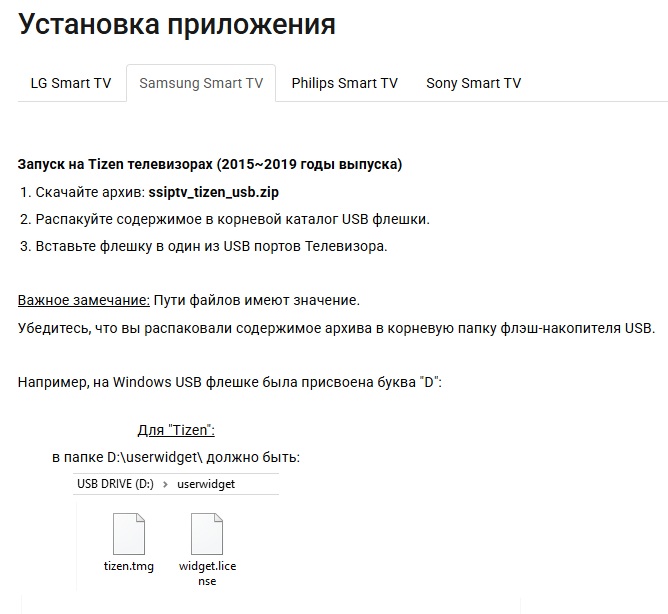Click the widget.license file icon
Screen dimensions: 668x614
[206, 534]
